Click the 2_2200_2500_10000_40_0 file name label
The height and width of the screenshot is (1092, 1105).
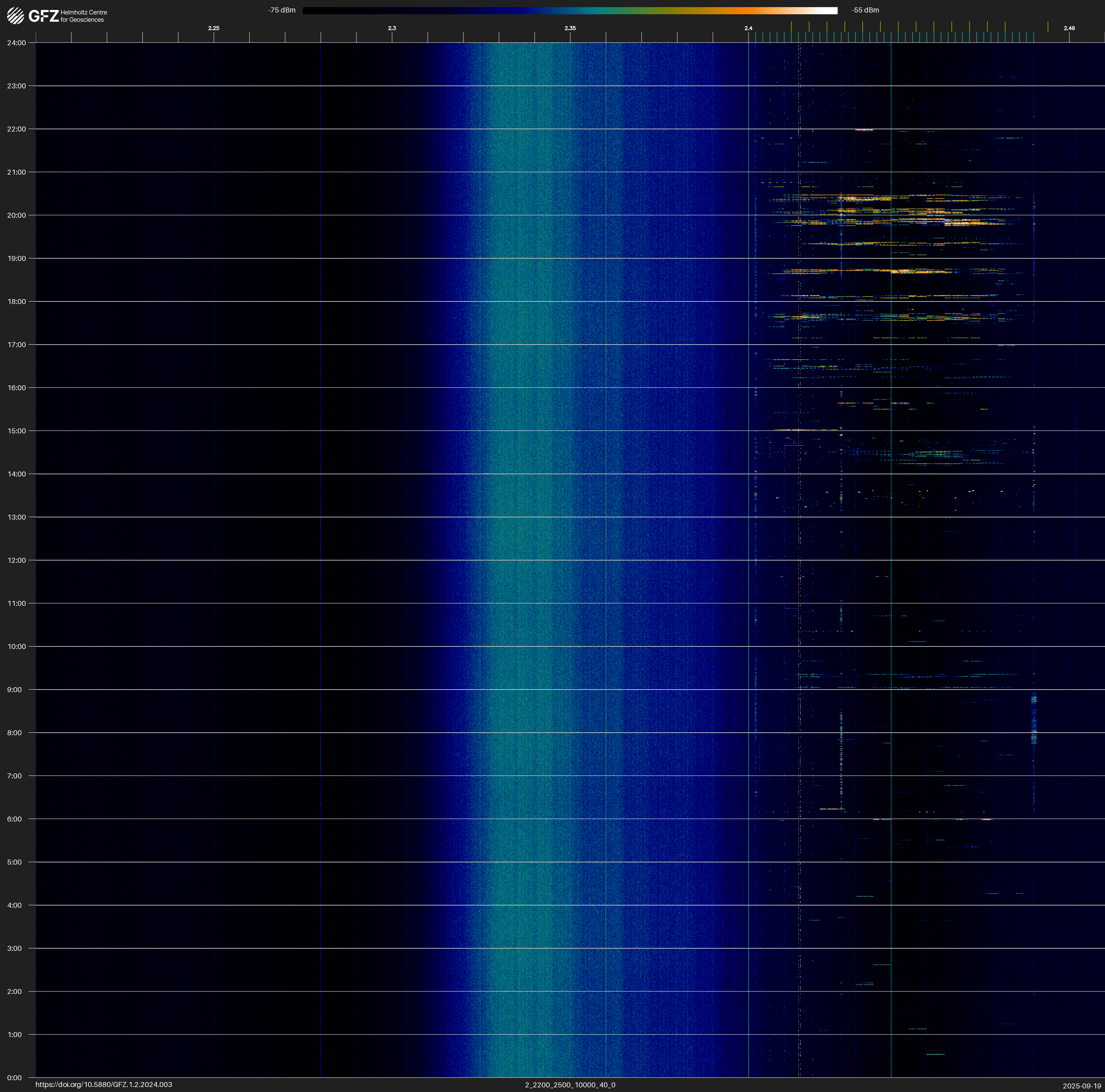(570, 1085)
